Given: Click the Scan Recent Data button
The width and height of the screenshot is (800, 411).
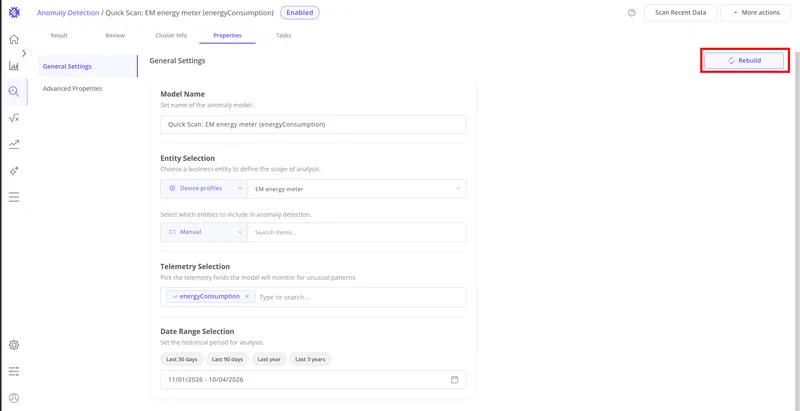Looking at the screenshot, I should tap(681, 13).
